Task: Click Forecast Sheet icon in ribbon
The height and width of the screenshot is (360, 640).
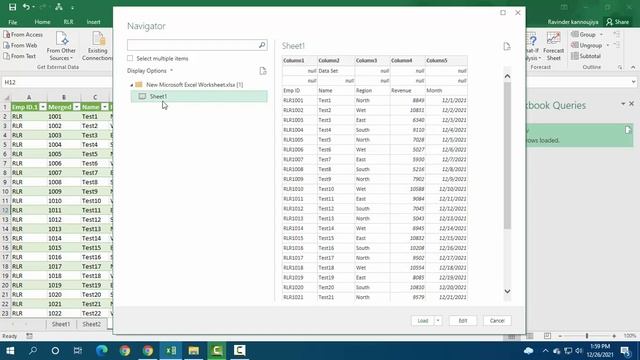Action: (x=553, y=39)
